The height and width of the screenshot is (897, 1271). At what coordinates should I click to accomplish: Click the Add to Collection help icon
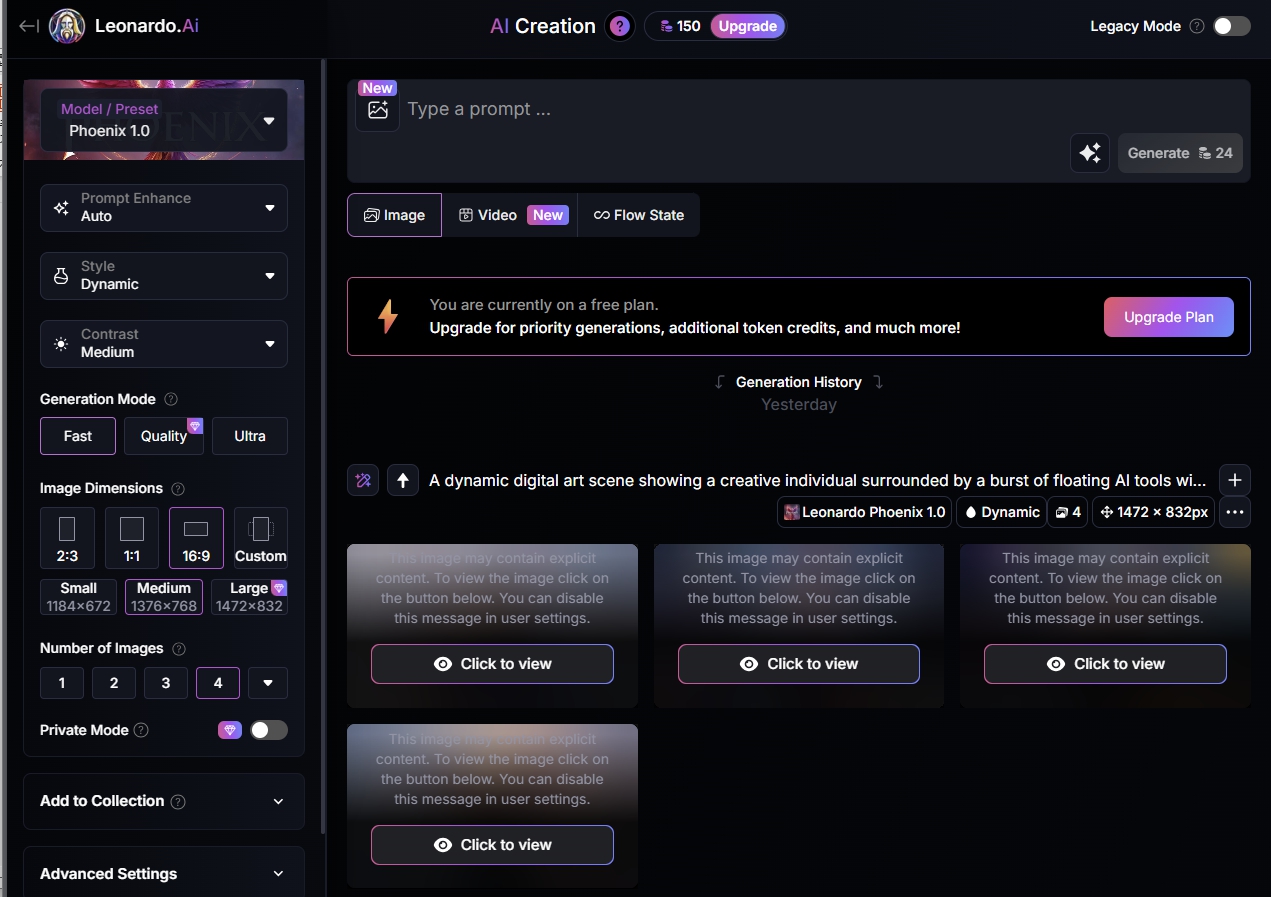coord(178,802)
